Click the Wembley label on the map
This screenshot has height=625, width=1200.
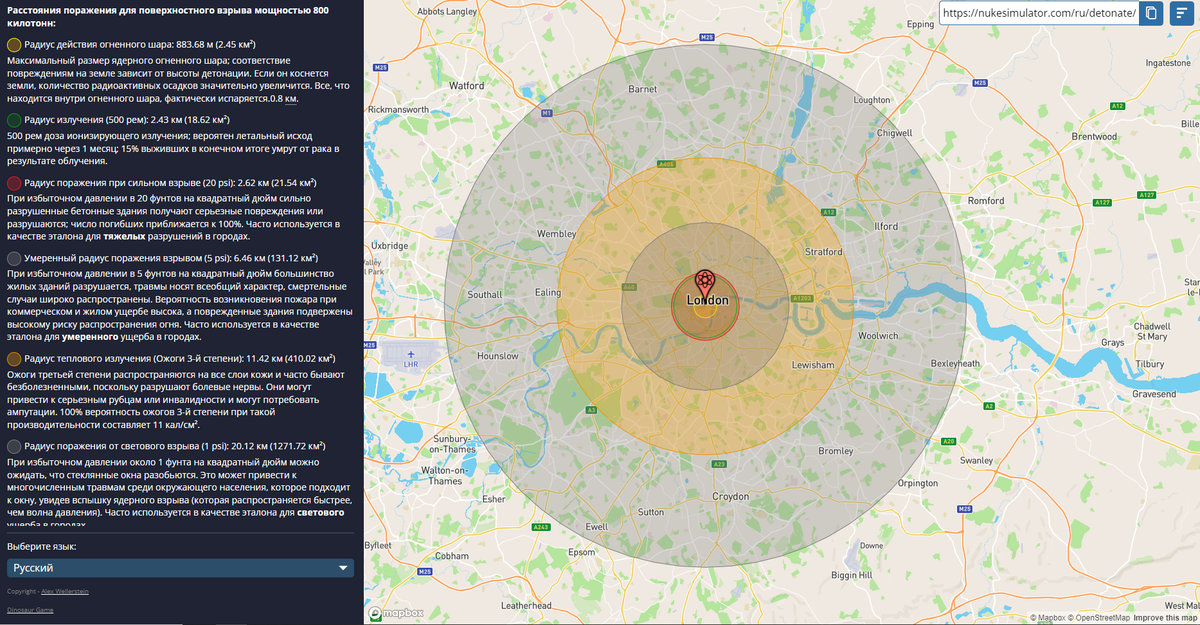[x=557, y=234]
